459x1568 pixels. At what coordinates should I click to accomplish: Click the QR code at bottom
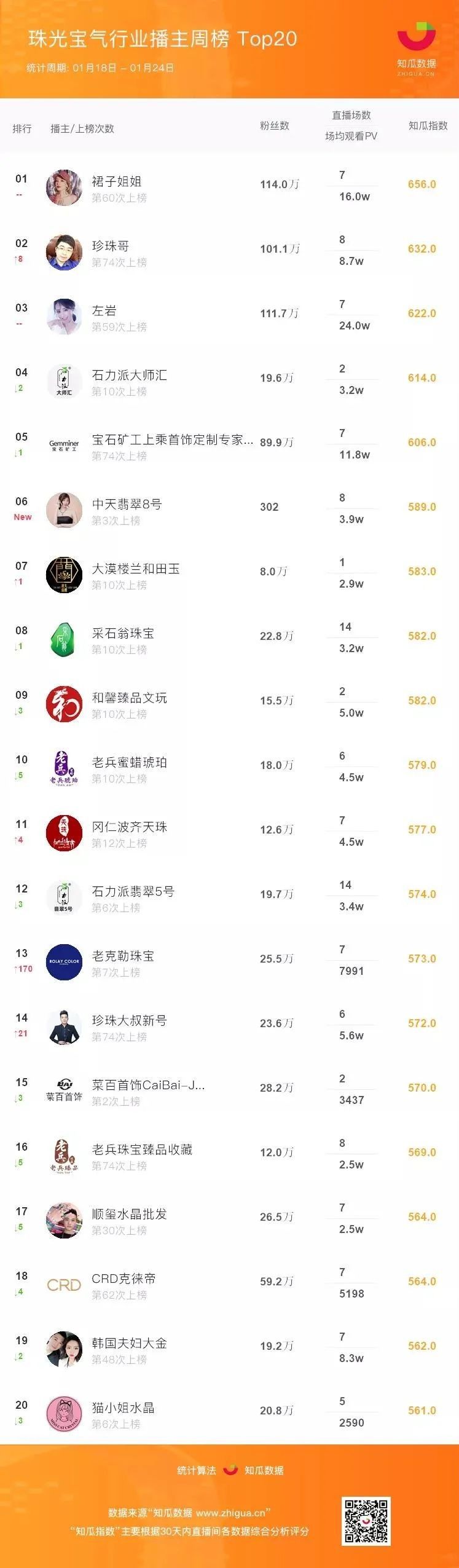366,1521
